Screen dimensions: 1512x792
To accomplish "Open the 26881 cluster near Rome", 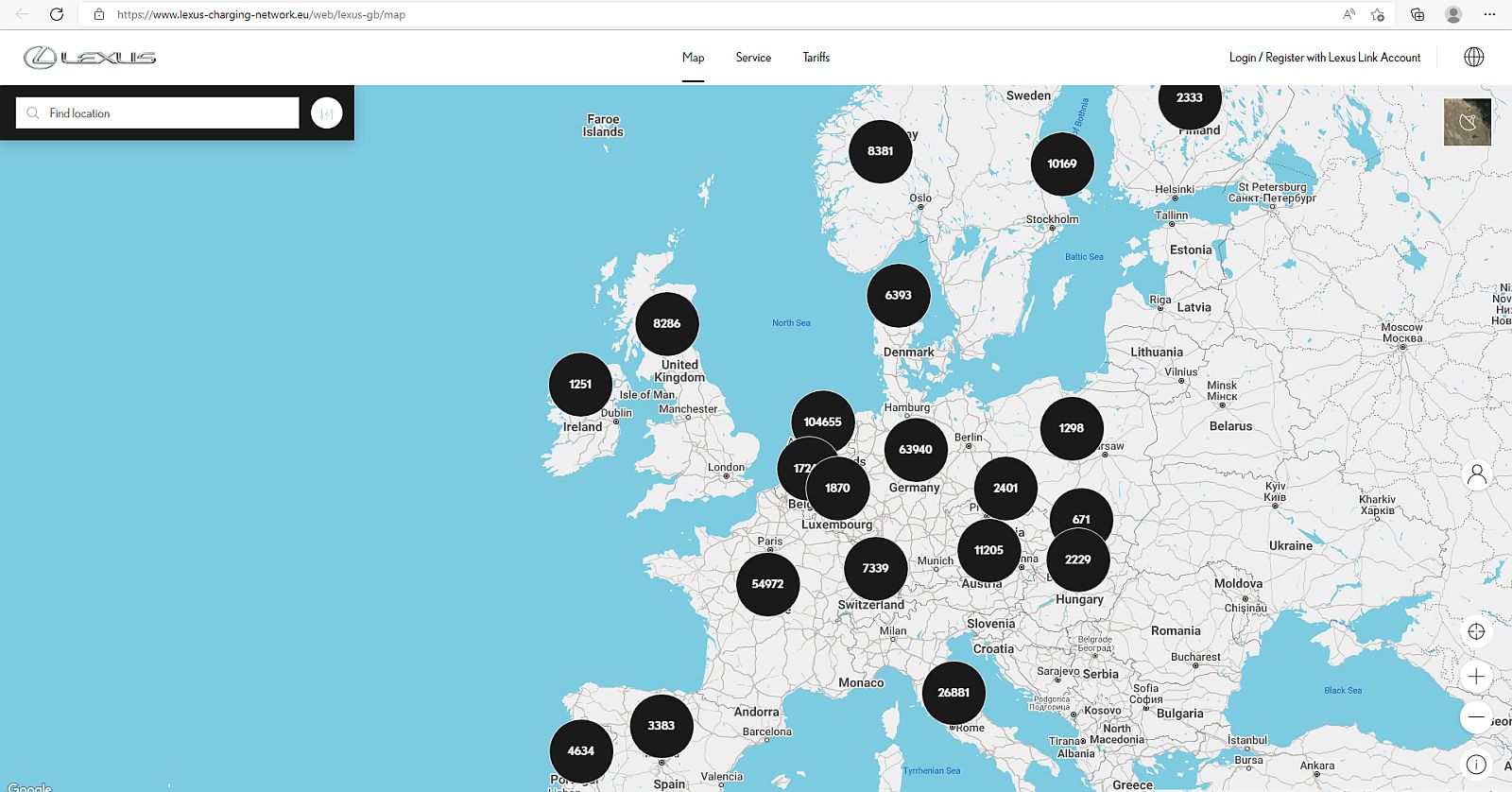I will 954,693.
